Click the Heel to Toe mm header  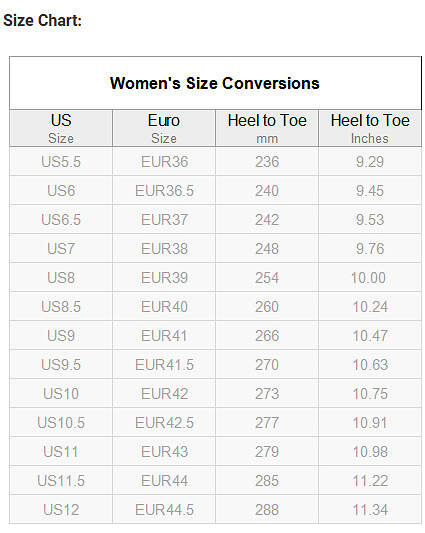pos(267,128)
